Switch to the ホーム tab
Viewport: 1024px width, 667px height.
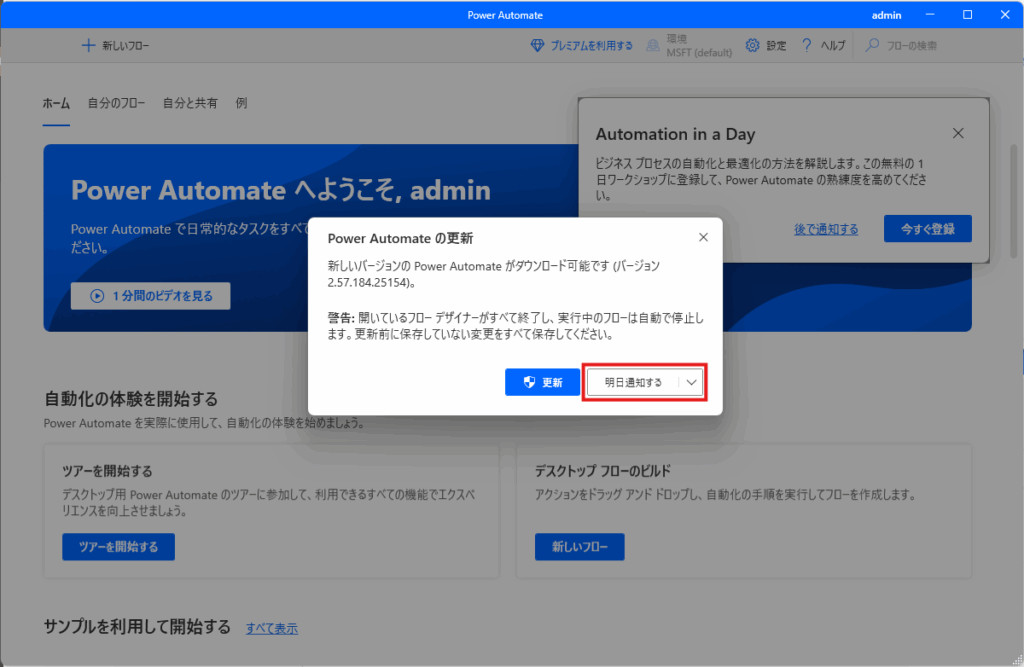56,103
